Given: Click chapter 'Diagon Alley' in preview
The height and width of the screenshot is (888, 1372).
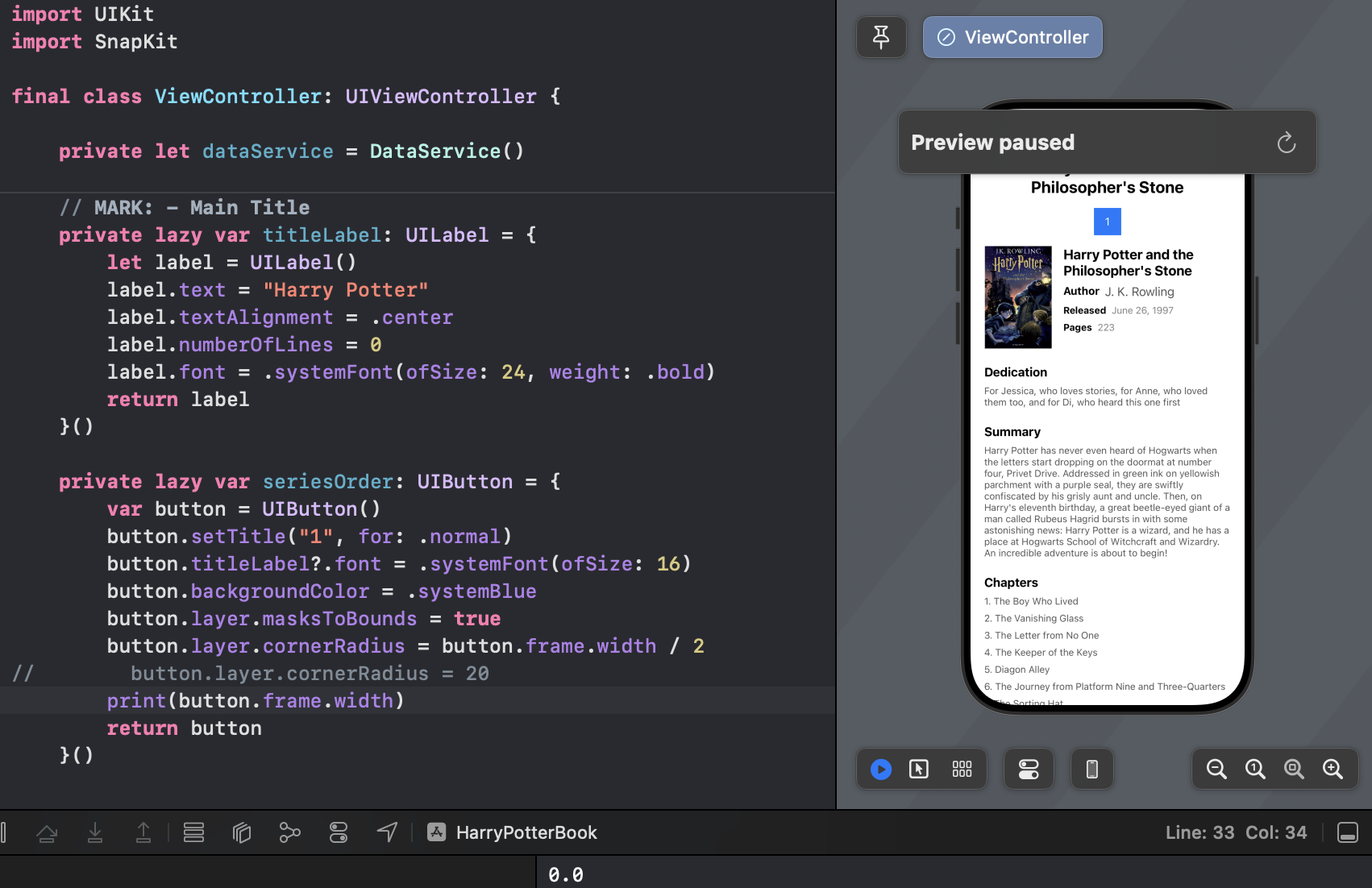Looking at the screenshot, I should pos(1017,670).
